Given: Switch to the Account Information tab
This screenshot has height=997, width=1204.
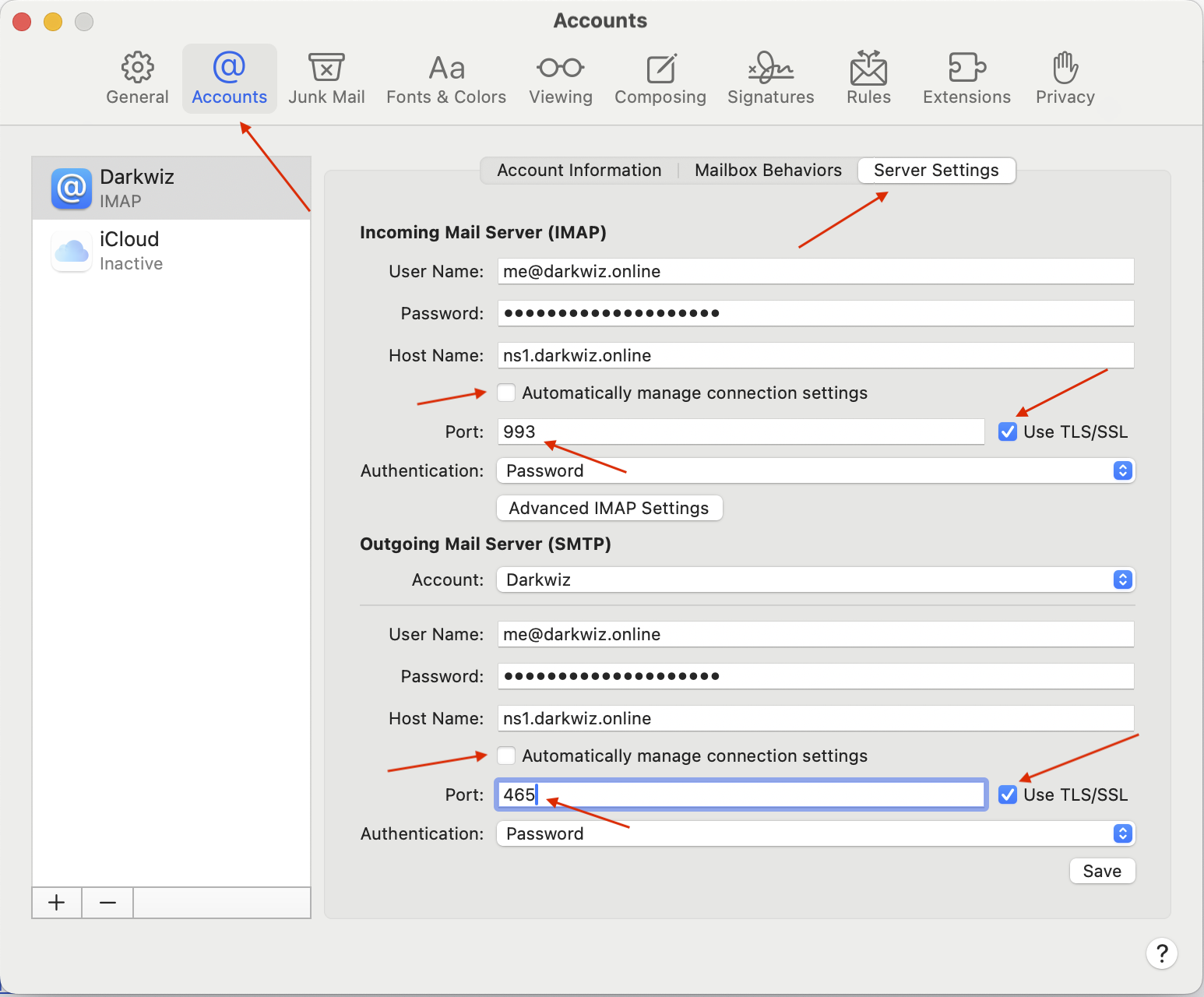Looking at the screenshot, I should [x=579, y=170].
